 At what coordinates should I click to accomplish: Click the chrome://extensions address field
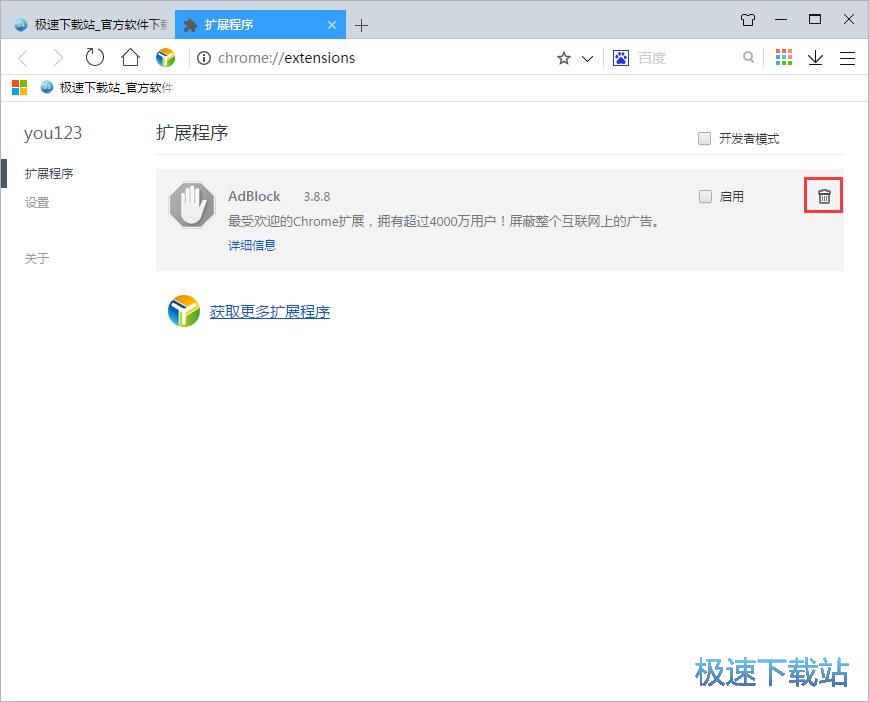click(371, 58)
